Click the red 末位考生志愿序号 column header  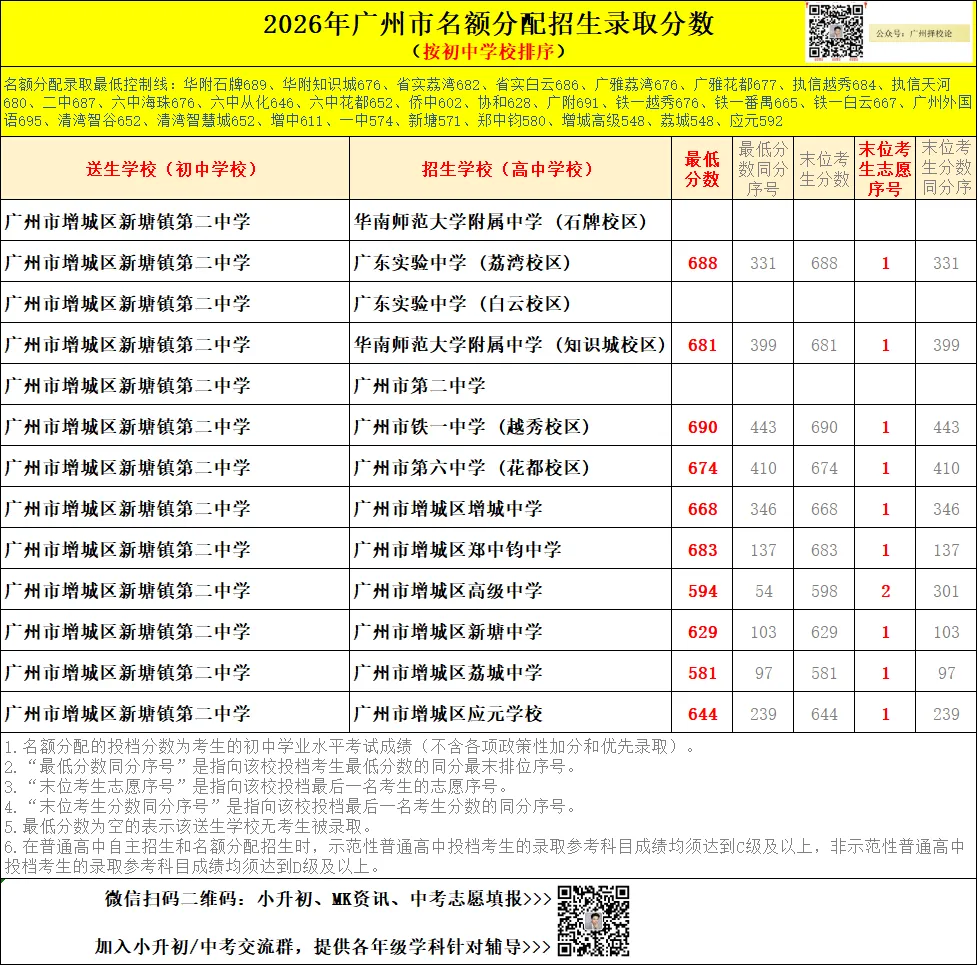[885, 168]
